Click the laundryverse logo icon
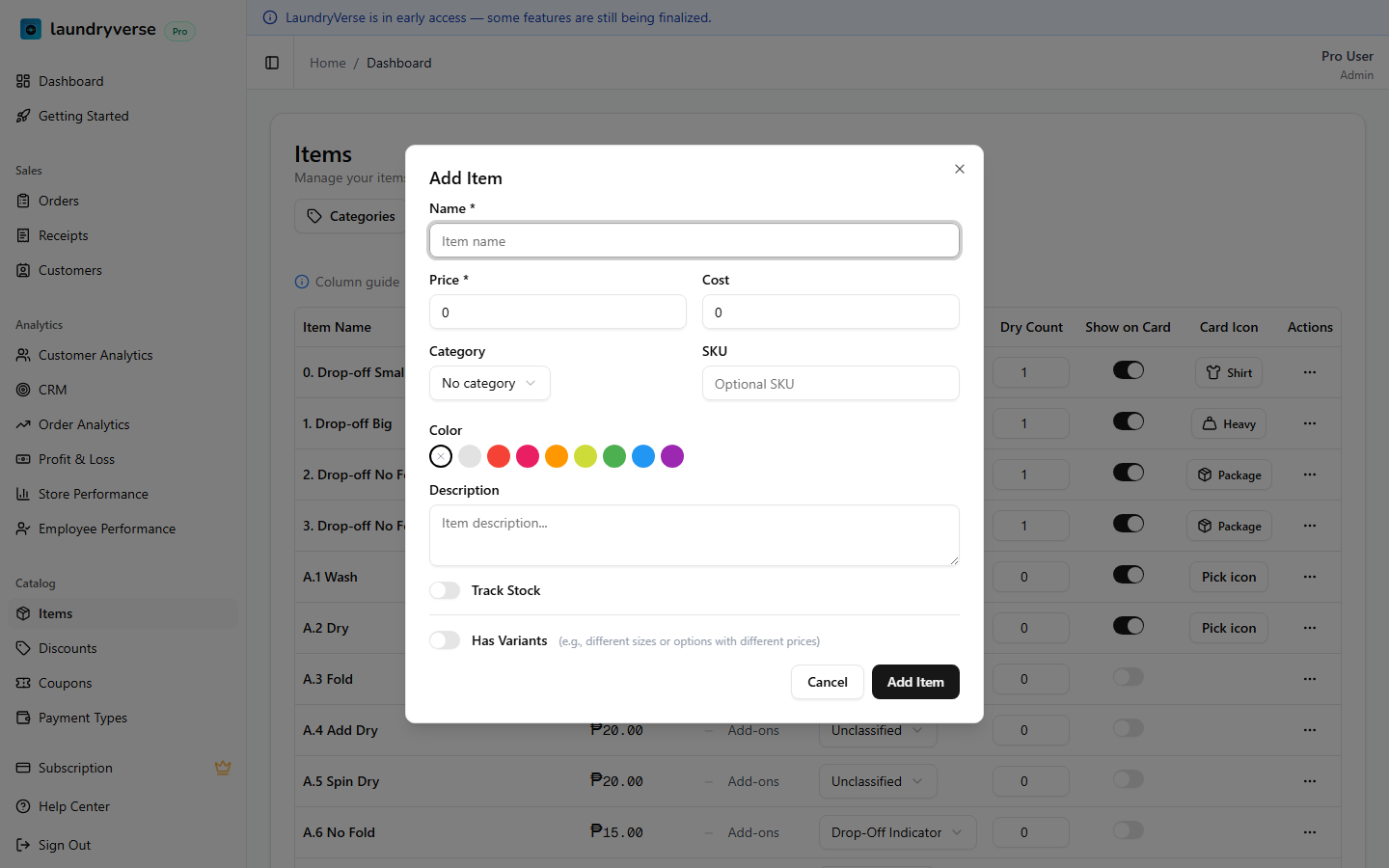 (x=31, y=30)
